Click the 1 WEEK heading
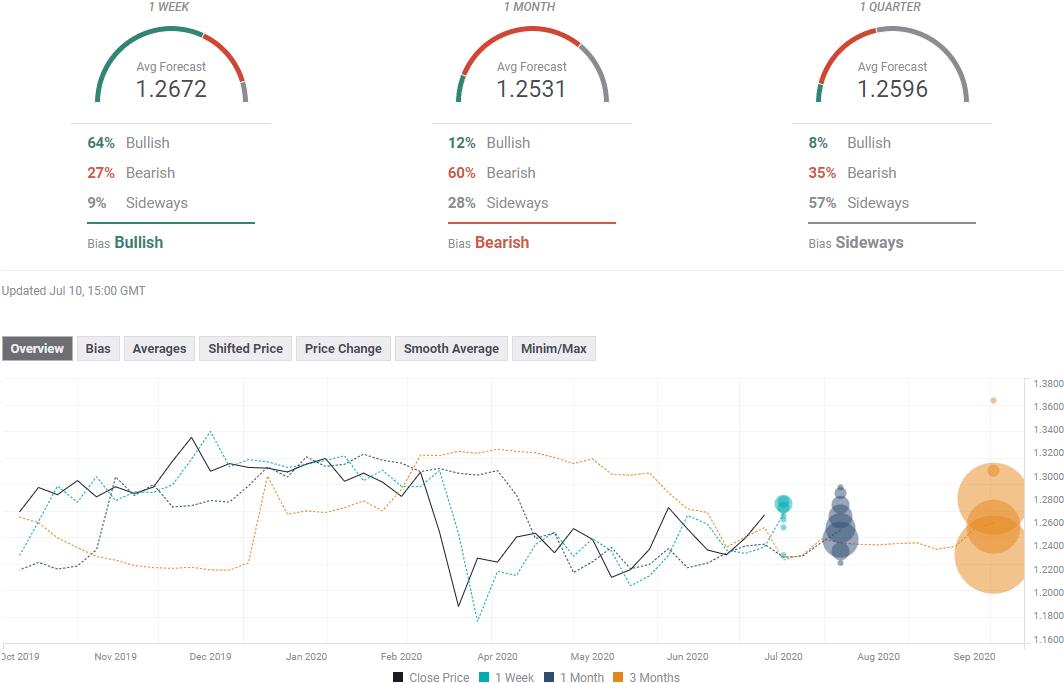This screenshot has width=1064, height=683. (169, 7)
